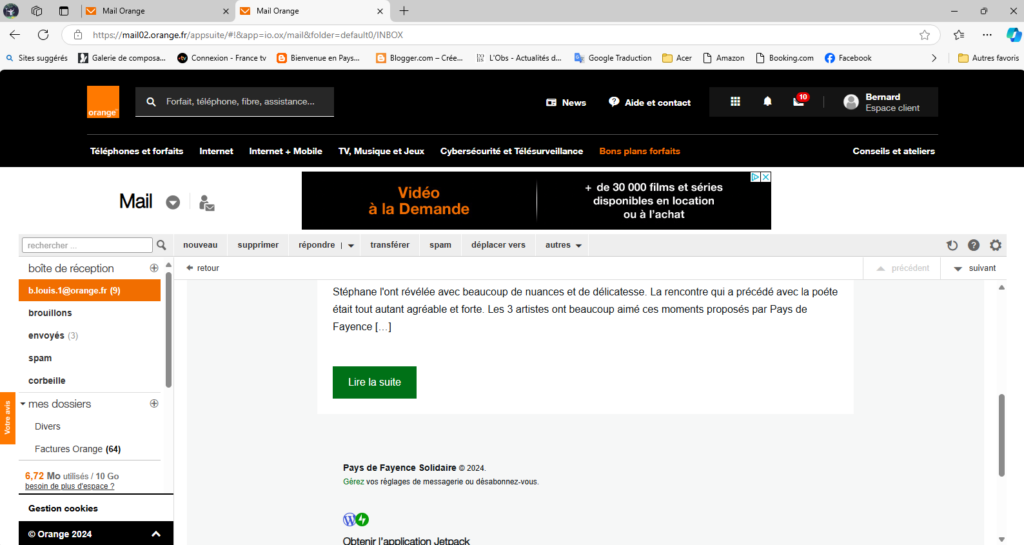The image size is (1024, 545).
Task: Collapse the mes dossiers section
Action: tap(23, 404)
